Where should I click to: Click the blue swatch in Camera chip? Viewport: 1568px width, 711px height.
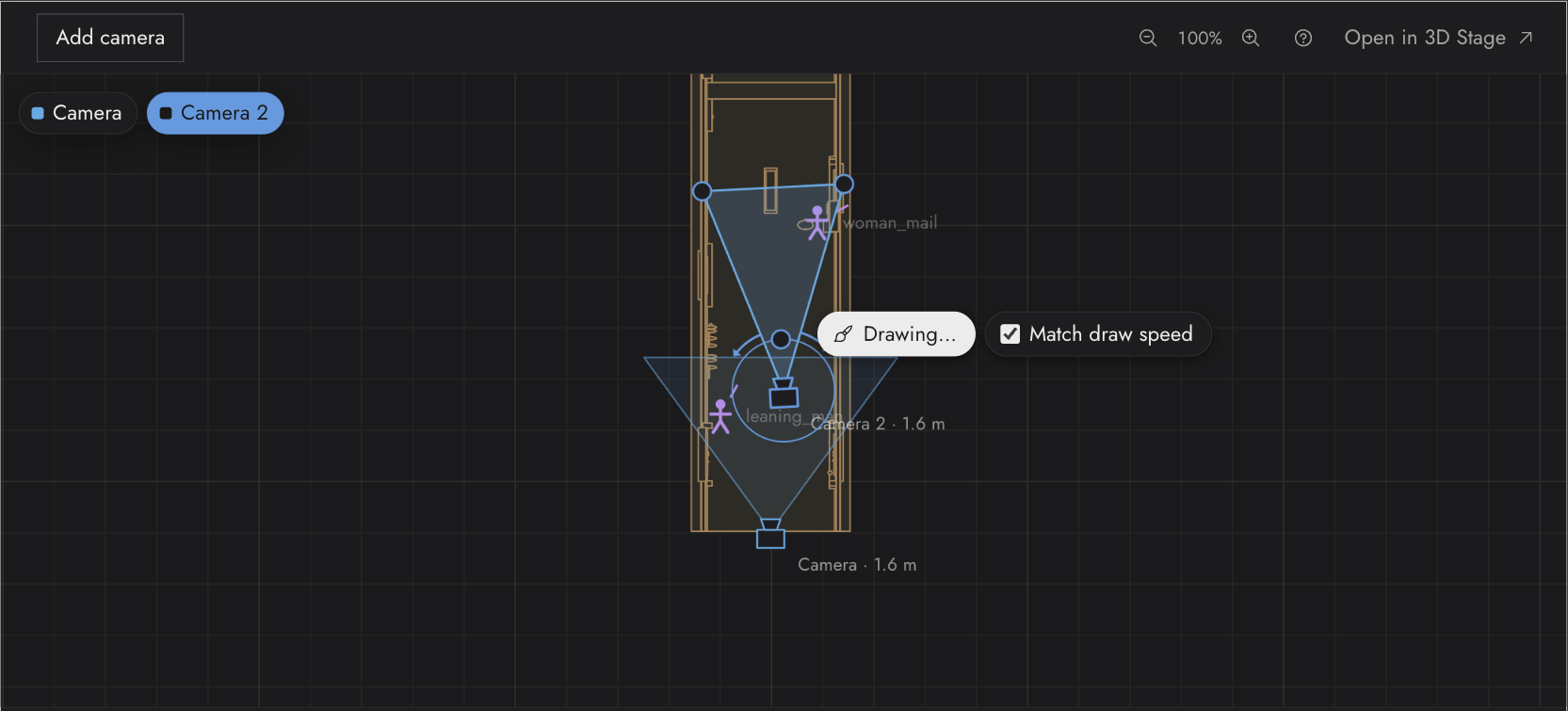tap(38, 113)
